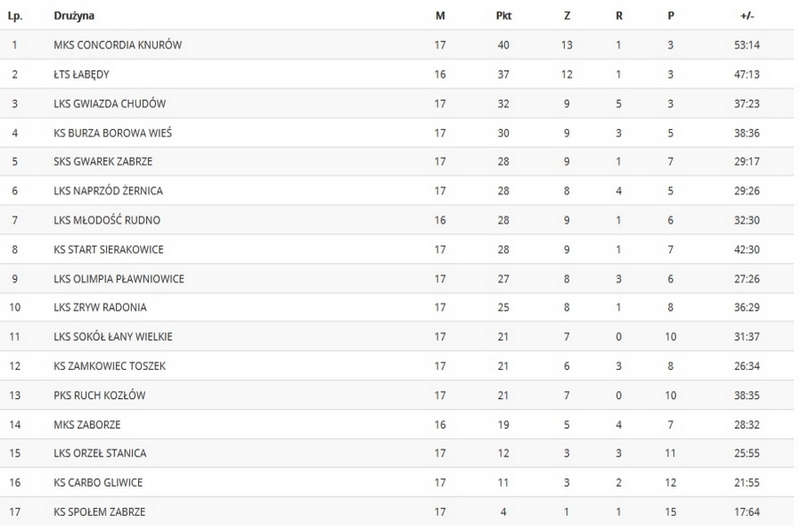
Task: Click LKS Olimpia Pławniowice team name
Action: 119,278
